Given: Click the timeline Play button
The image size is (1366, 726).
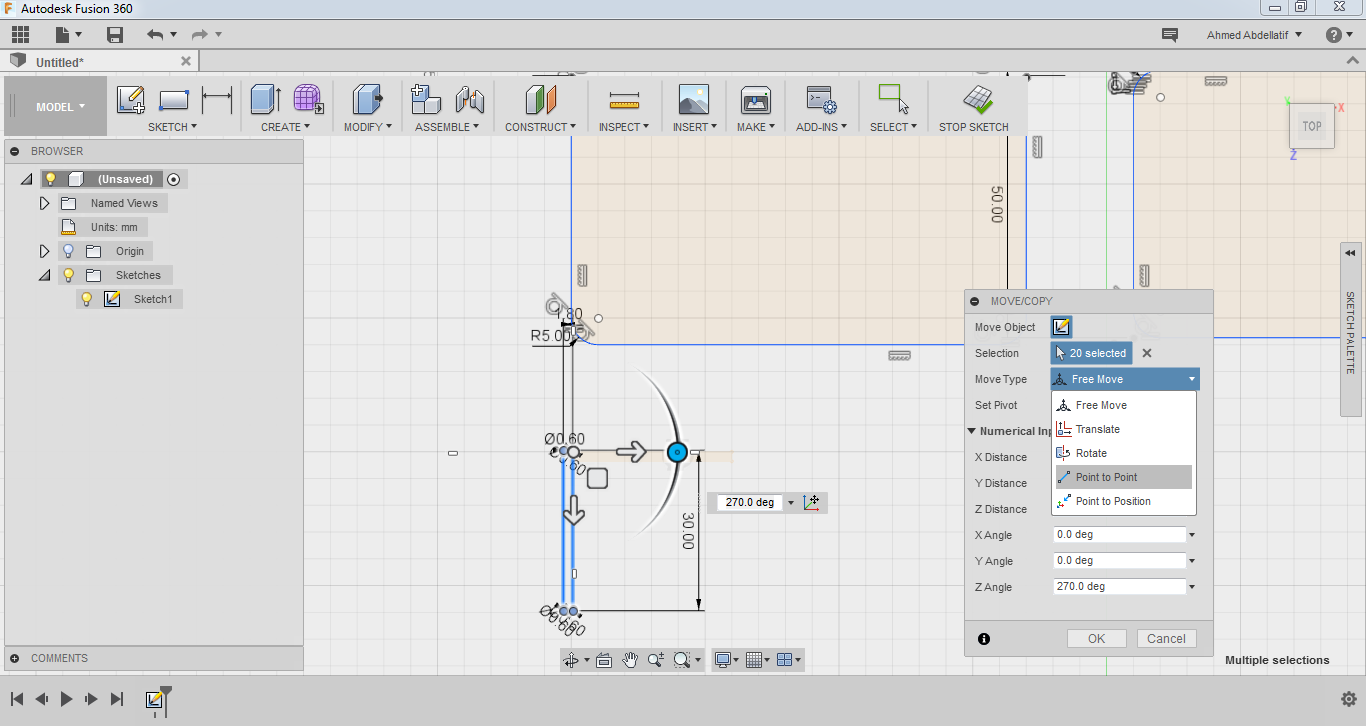Looking at the screenshot, I should [66, 699].
